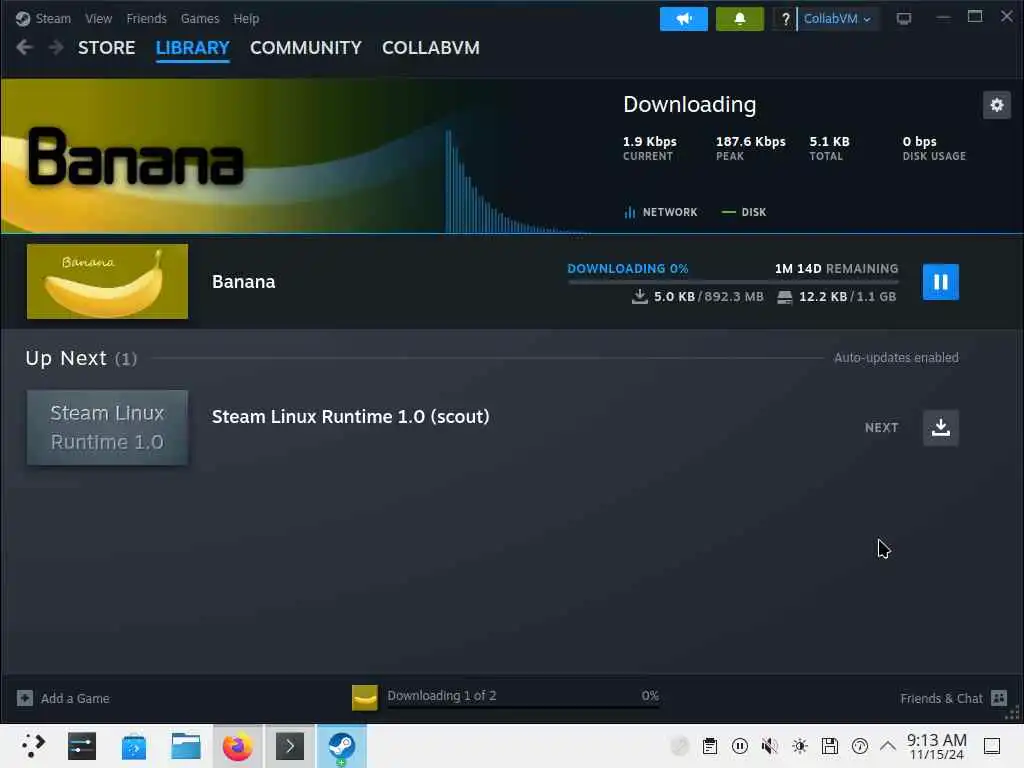Go to the STORE tab
The width and height of the screenshot is (1024, 768).
(106, 48)
